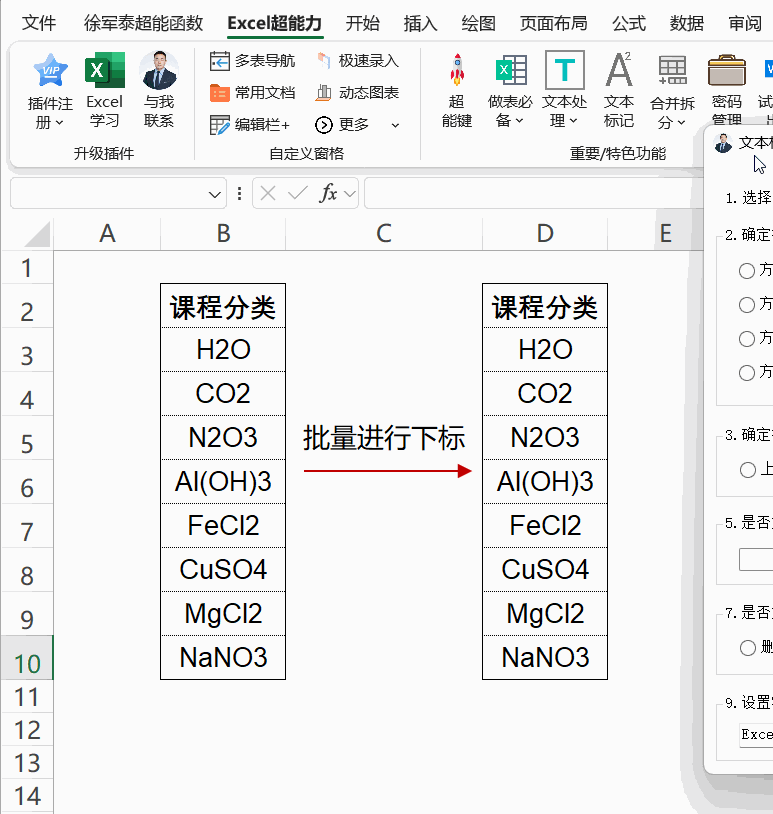This screenshot has height=814, width=773.
Task: Click the select-all corner triangle
Action: [37, 234]
